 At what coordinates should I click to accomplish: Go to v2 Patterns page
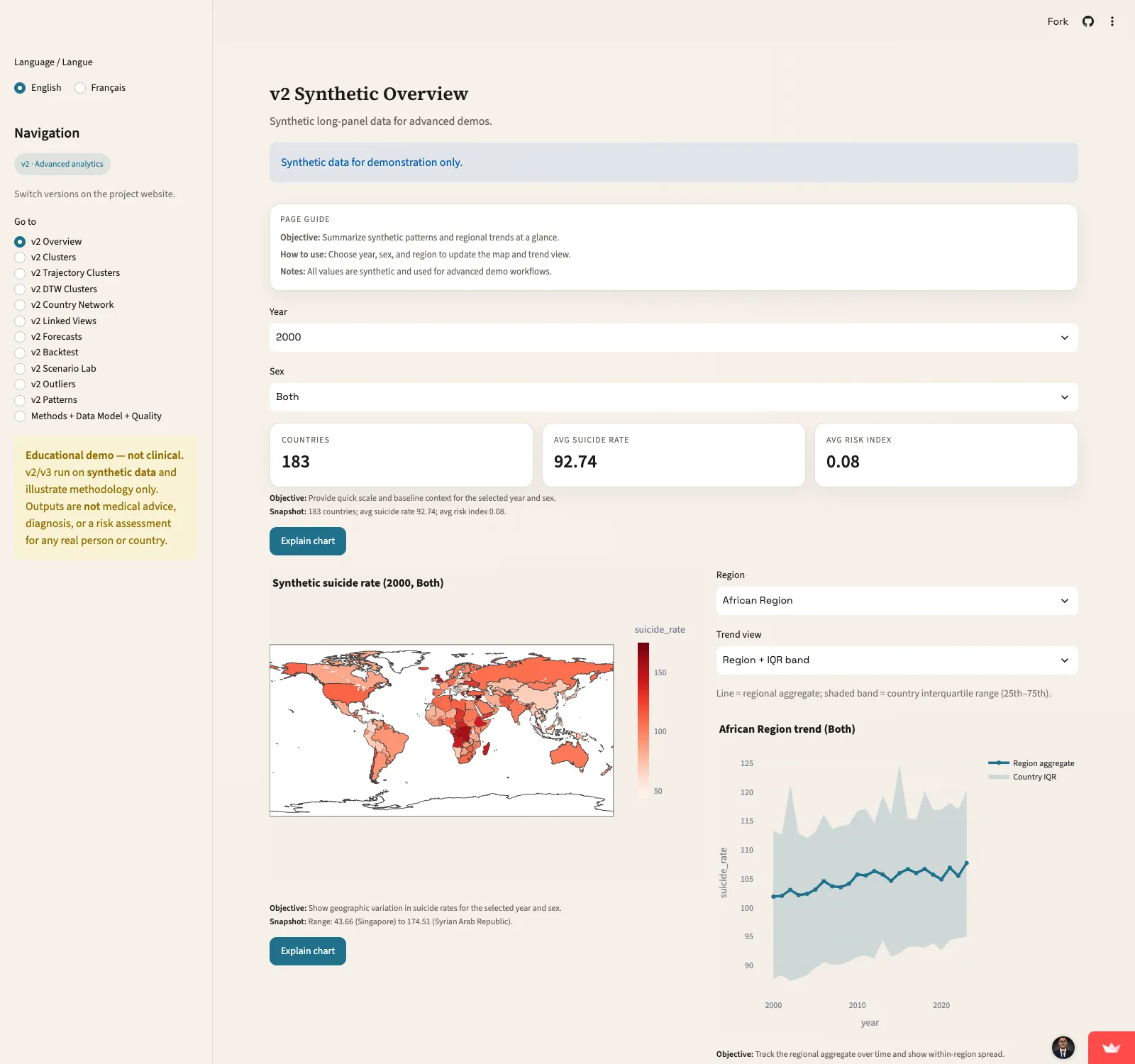[x=46, y=400]
